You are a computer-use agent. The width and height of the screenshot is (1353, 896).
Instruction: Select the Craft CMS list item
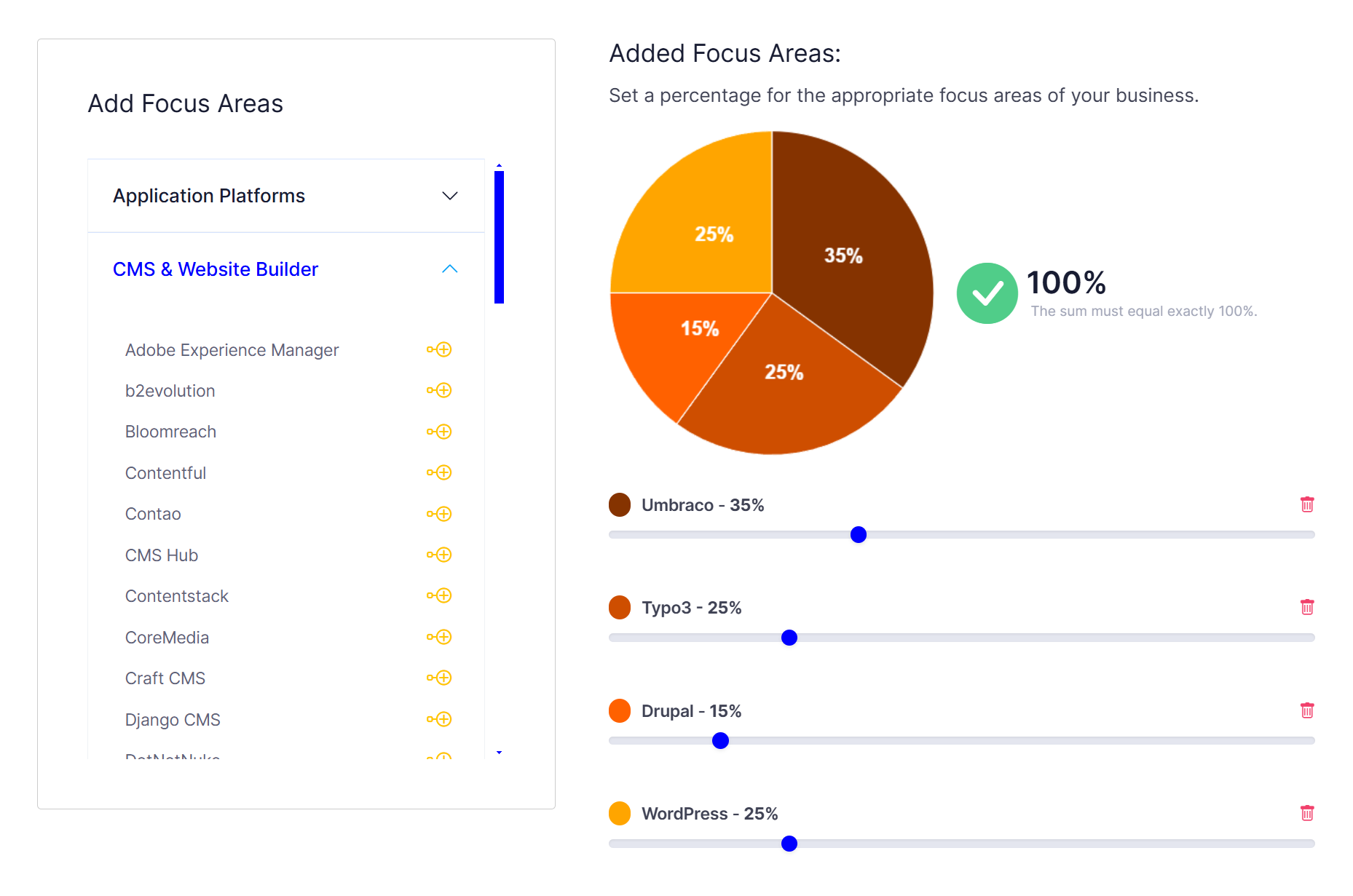tap(165, 678)
